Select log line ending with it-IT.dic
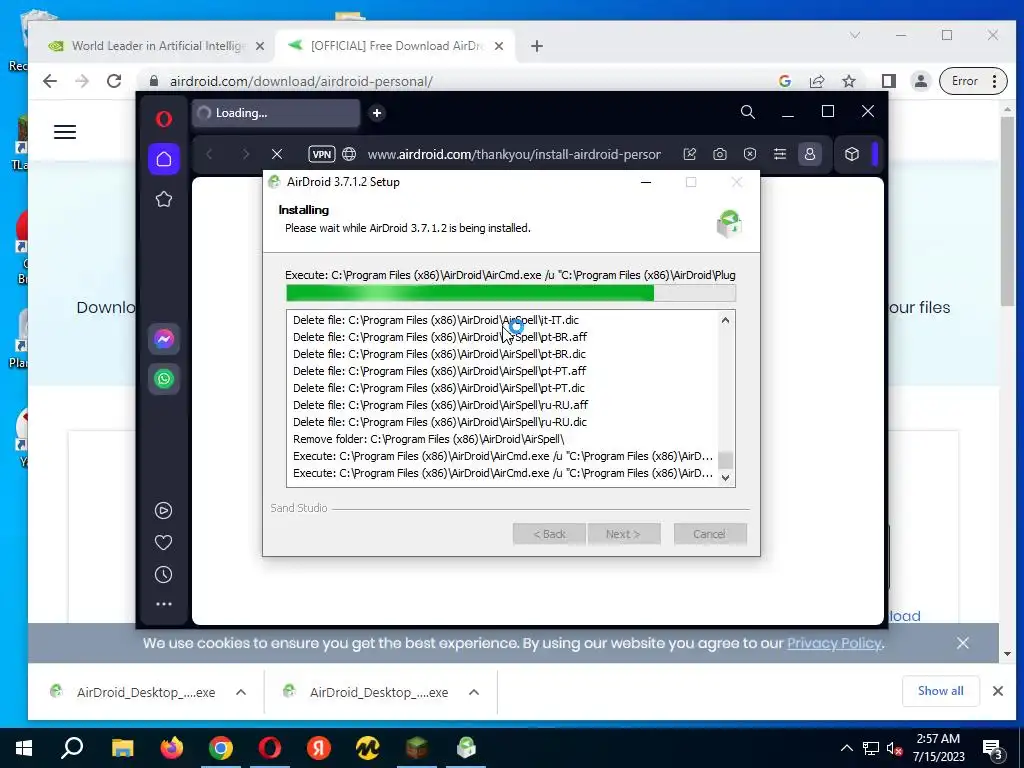 pos(436,320)
